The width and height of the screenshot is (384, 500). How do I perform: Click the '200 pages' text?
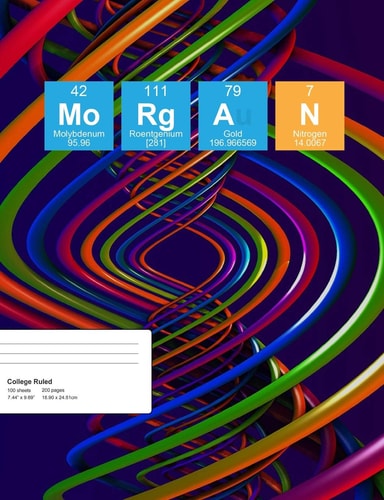(x=53, y=390)
